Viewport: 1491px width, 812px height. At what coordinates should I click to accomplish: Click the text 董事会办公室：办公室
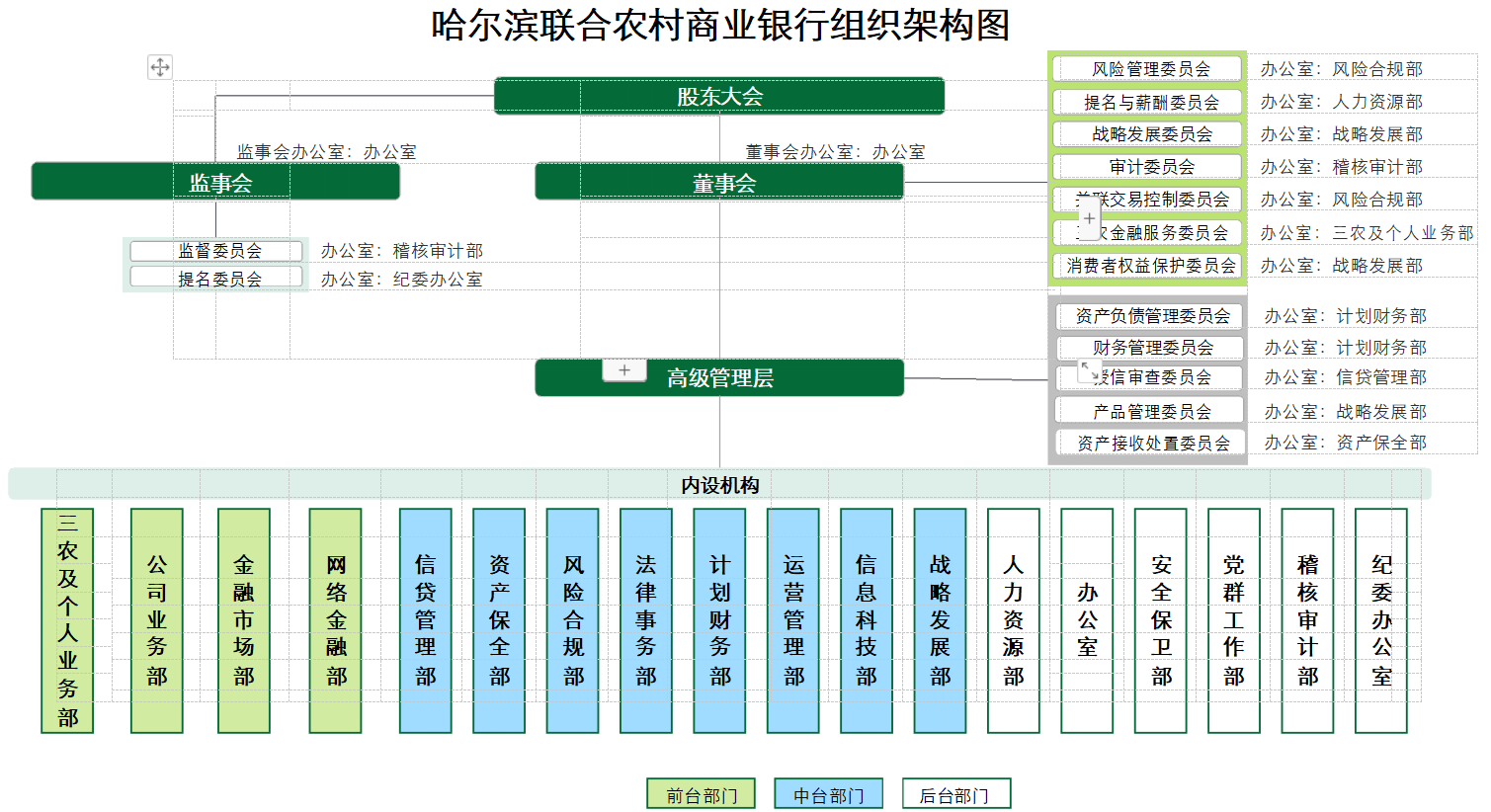(835, 151)
